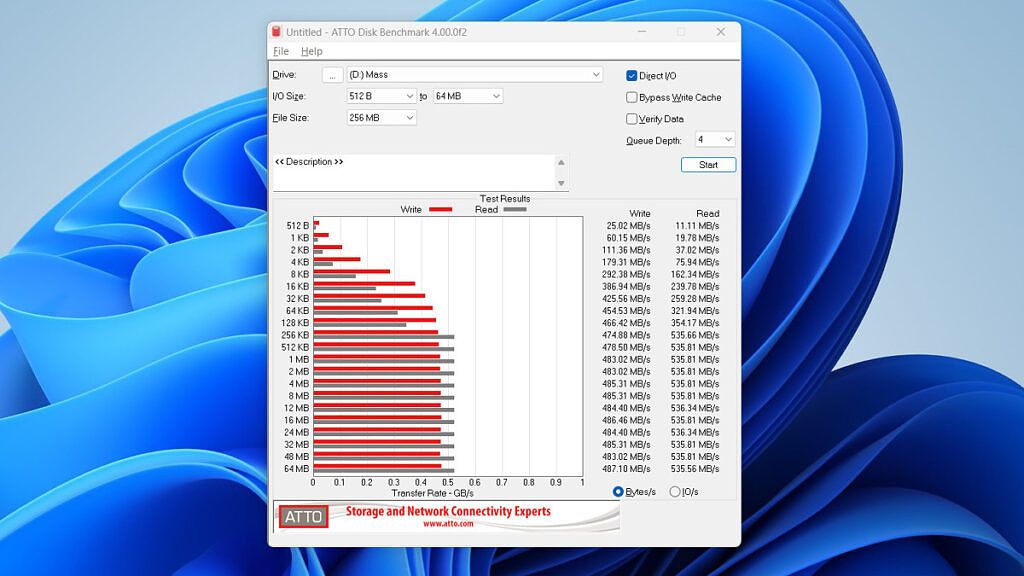Open the Queue Depth dropdown
1024x576 pixels.
click(715, 139)
